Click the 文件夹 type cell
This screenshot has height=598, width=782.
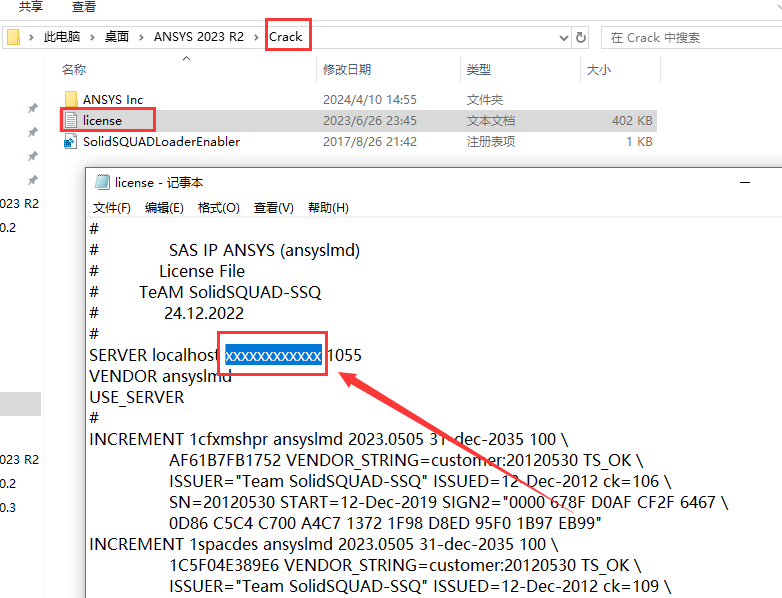485,100
